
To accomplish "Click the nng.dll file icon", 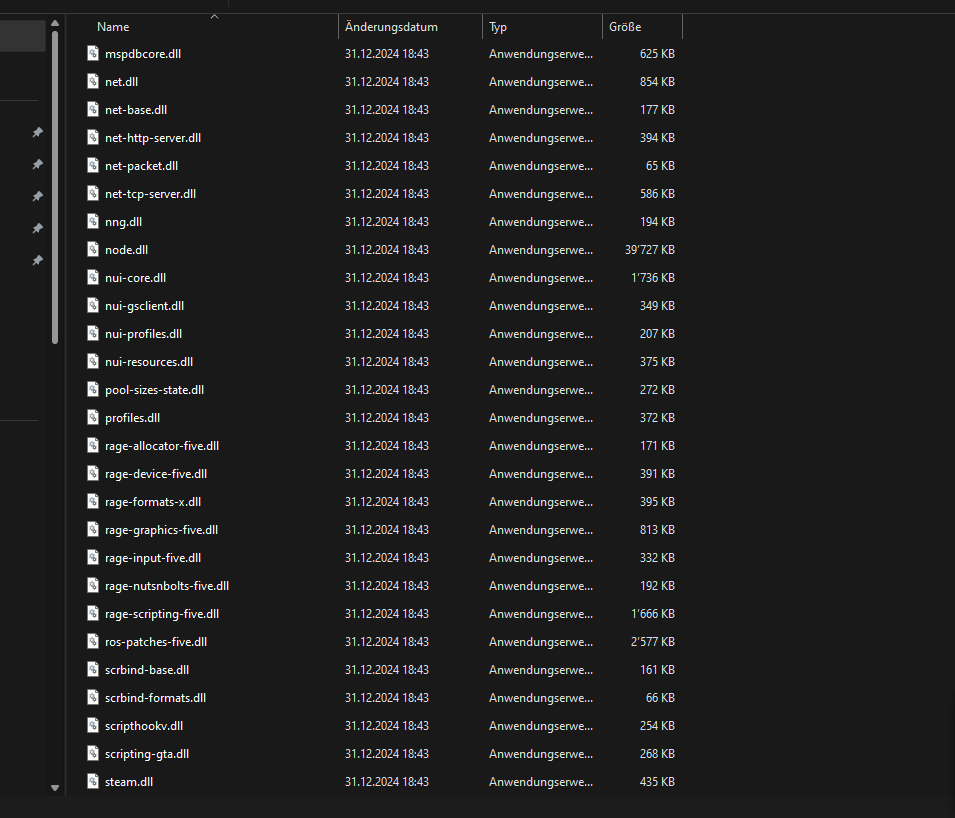I will [93, 222].
